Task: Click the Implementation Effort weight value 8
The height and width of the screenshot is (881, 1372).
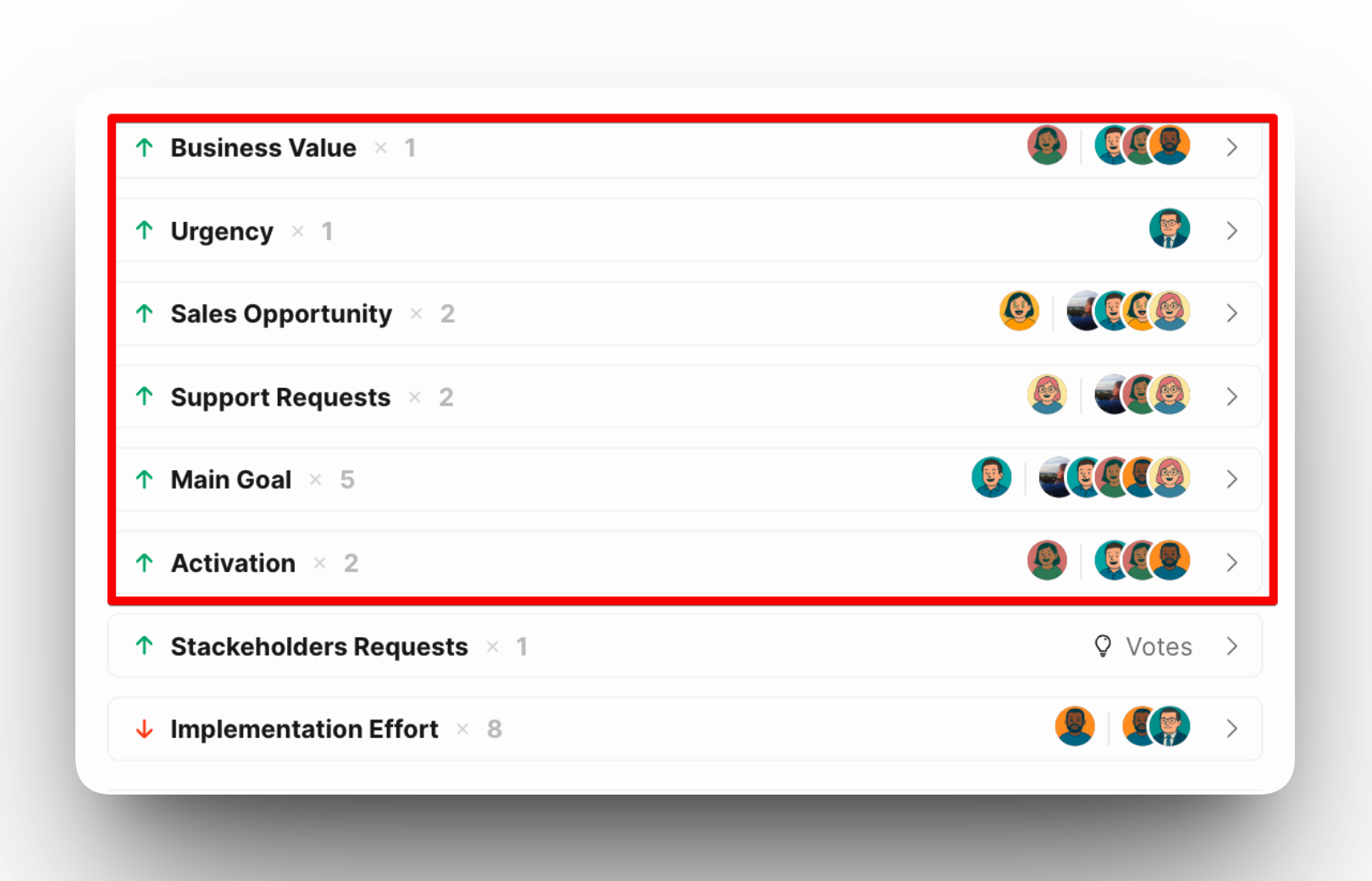Action: point(495,729)
